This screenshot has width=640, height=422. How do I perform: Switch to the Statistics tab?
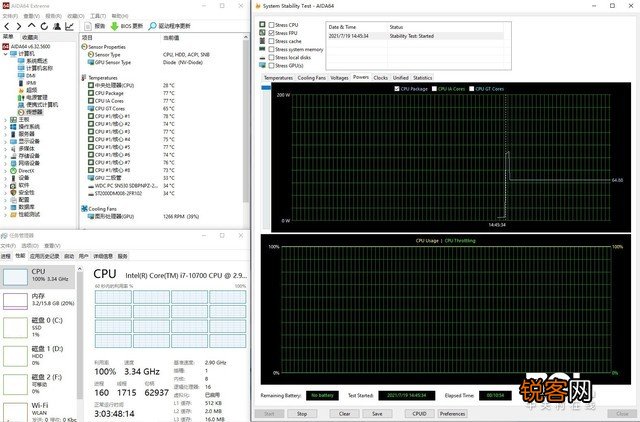(422, 78)
